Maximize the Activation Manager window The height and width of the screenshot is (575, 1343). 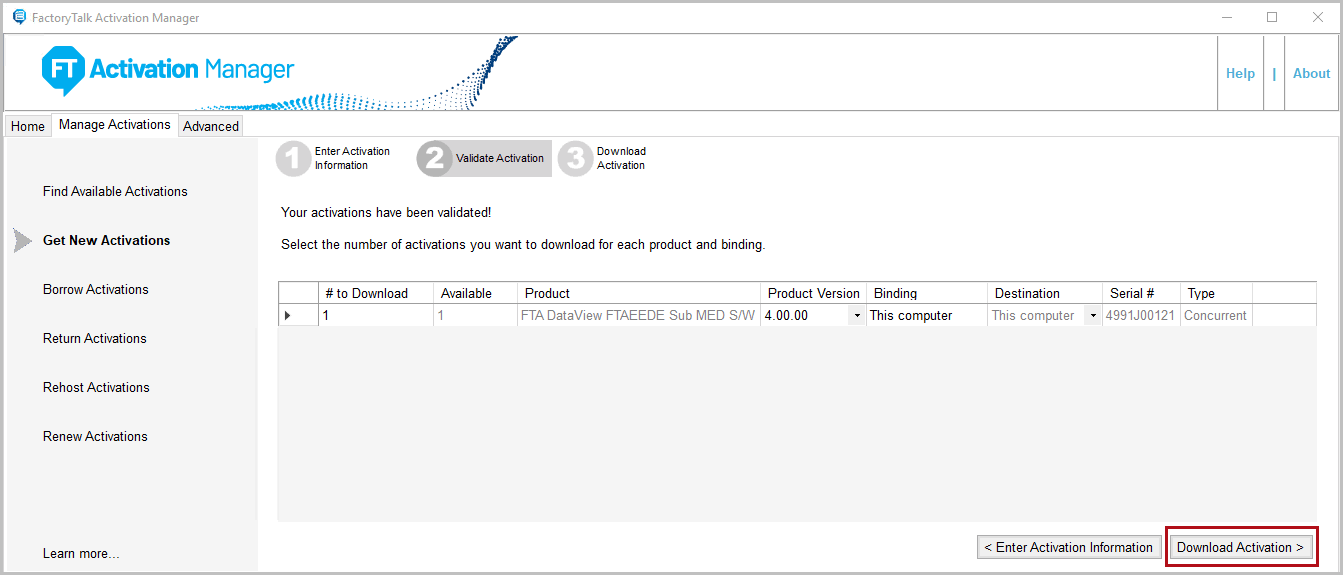(1272, 17)
